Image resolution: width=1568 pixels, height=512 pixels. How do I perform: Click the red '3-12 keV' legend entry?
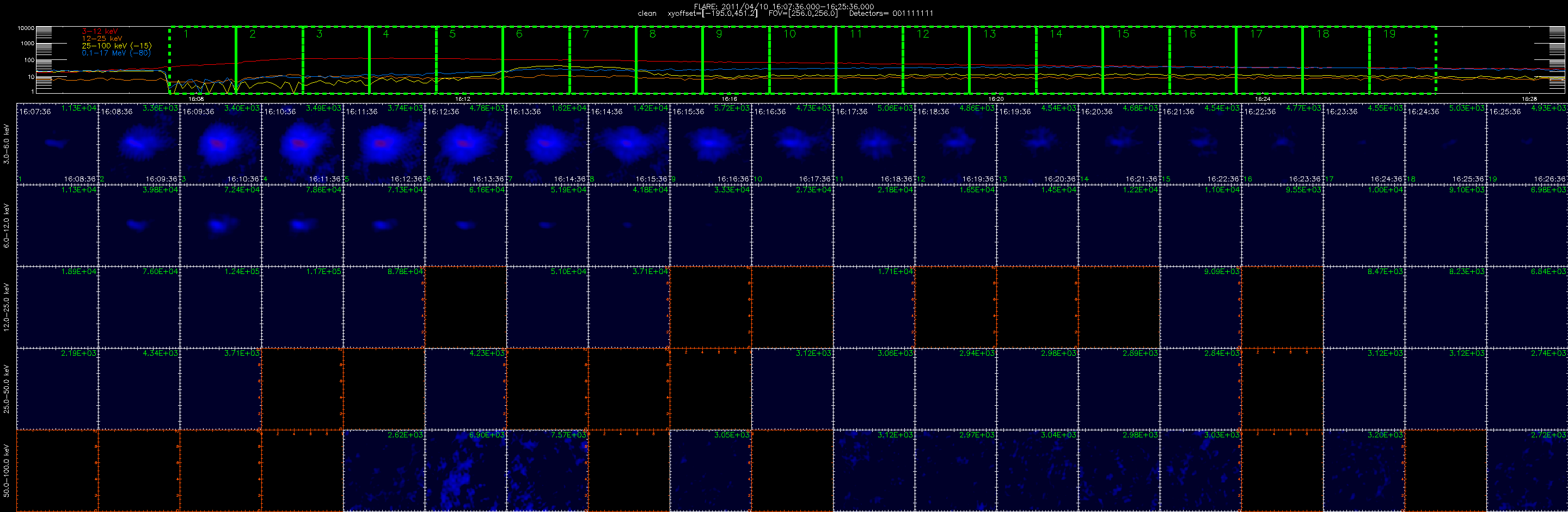coord(100,31)
